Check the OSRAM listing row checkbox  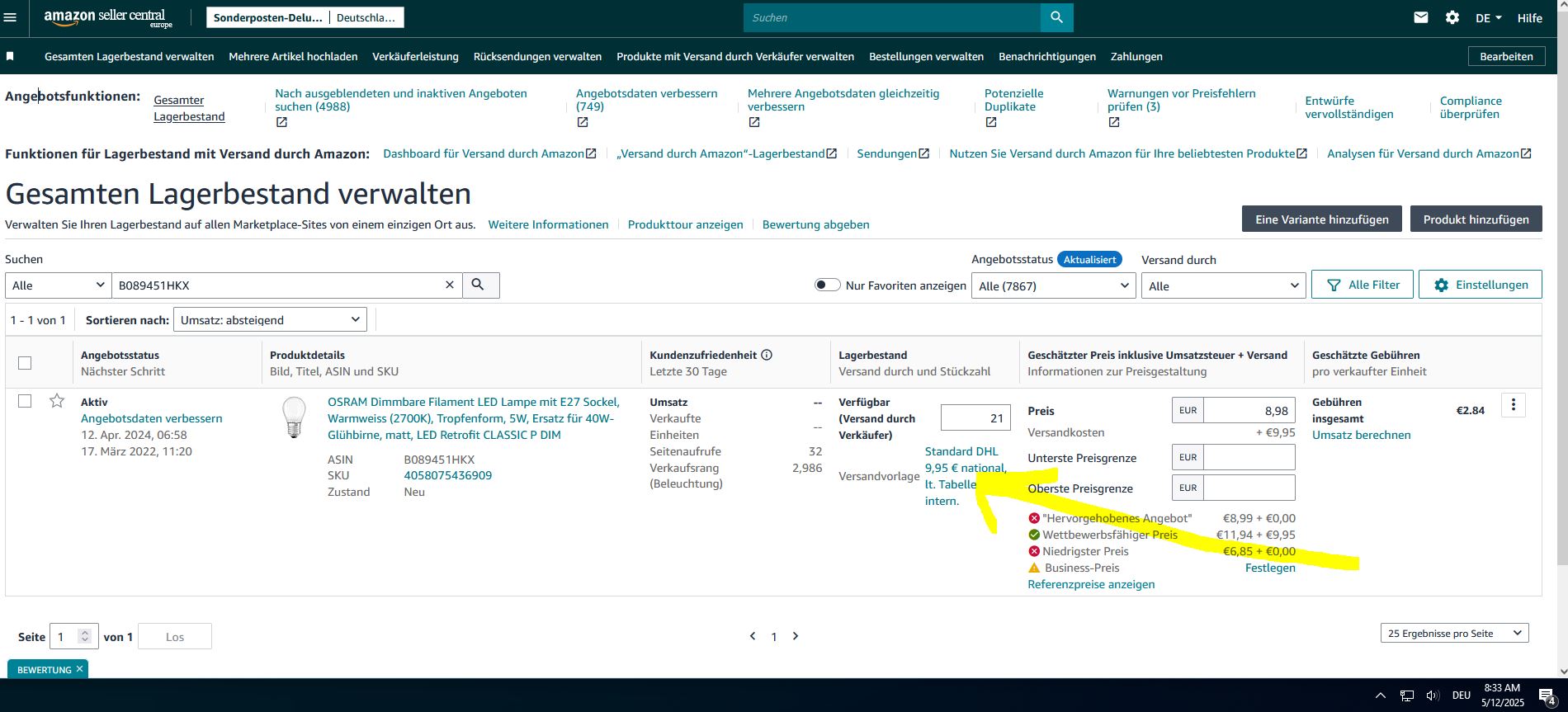click(25, 401)
